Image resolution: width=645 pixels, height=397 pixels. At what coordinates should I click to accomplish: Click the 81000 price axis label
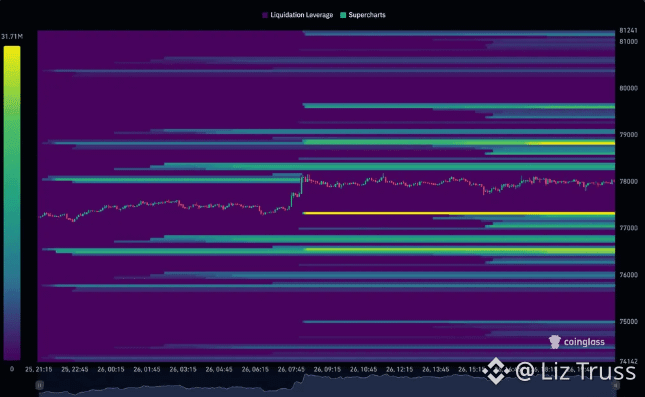tap(628, 42)
